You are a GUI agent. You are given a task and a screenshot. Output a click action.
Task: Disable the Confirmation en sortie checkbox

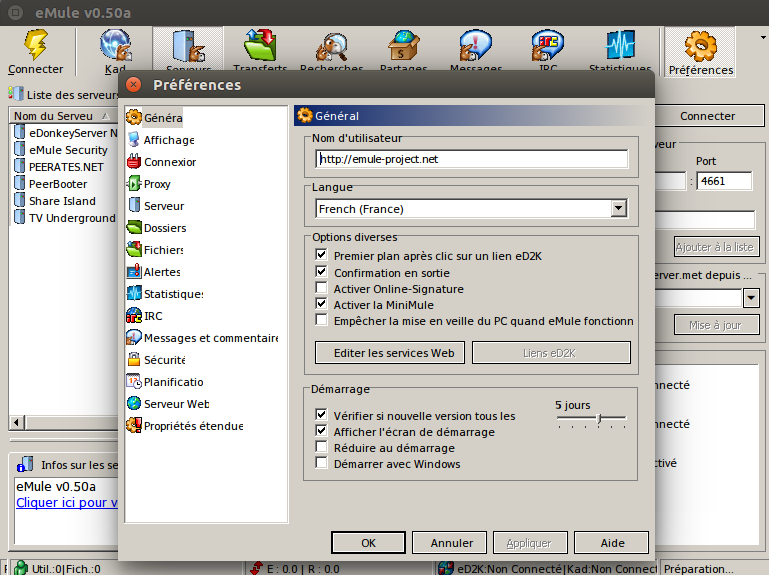coord(321,272)
